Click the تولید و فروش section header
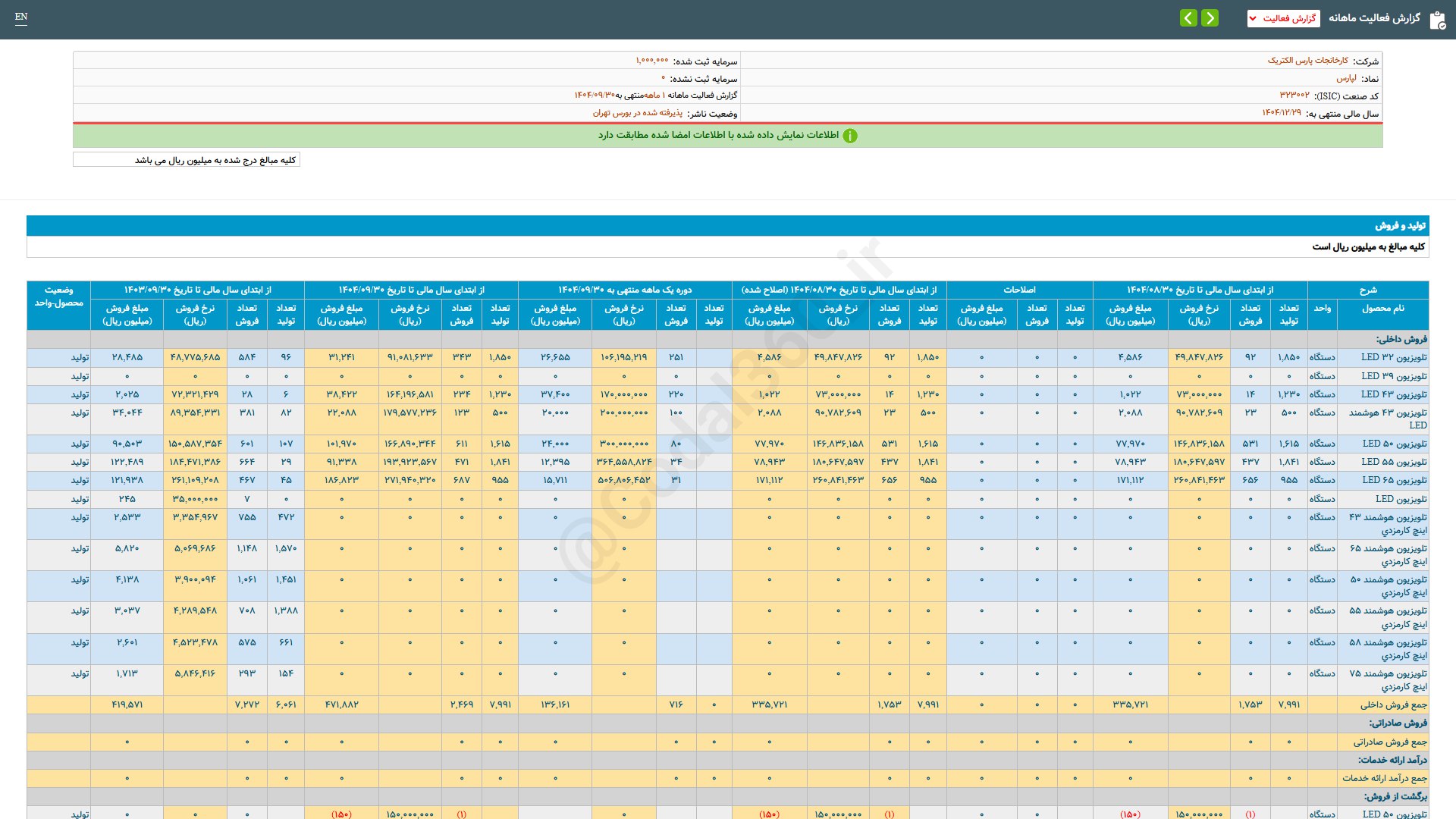 pos(1400,226)
